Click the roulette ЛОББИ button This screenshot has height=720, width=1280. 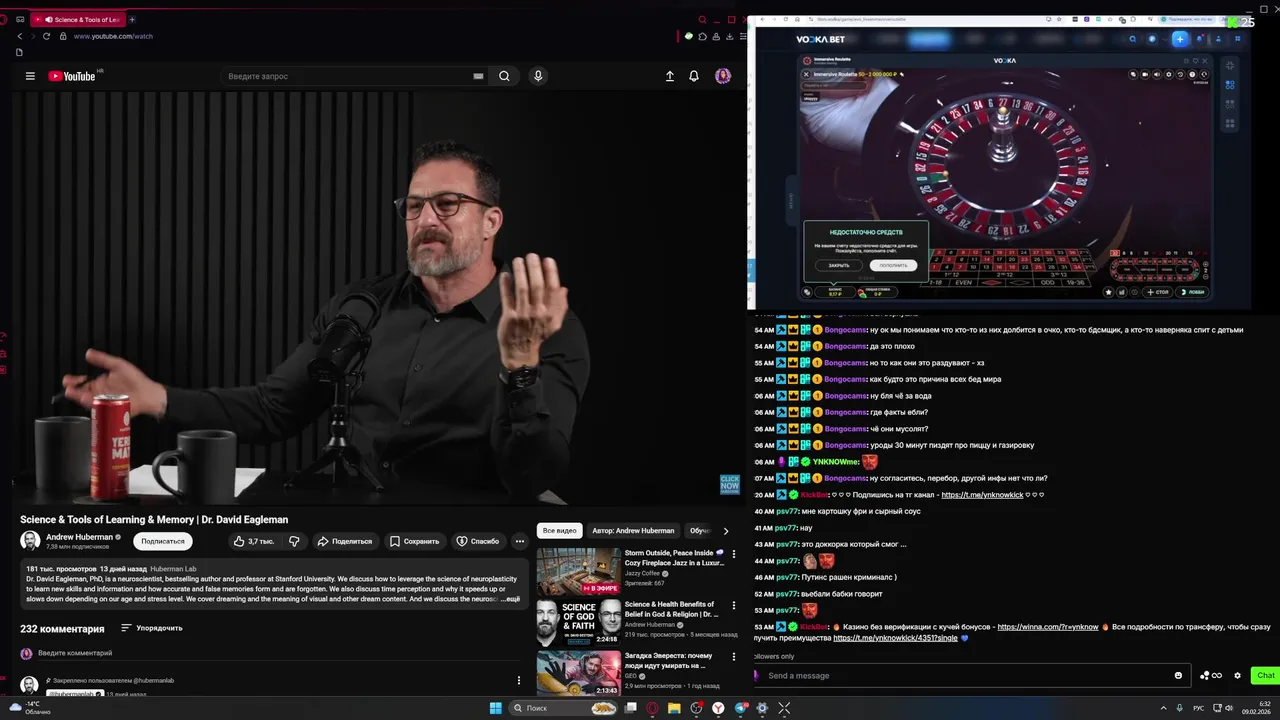(1193, 292)
